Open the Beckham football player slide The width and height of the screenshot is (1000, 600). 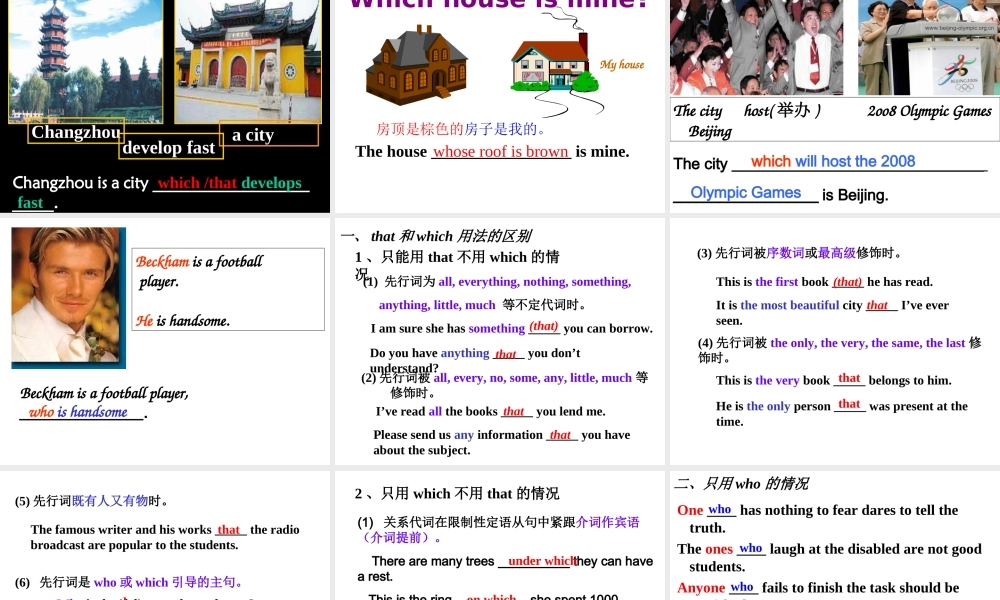pyautogui.click(x=165, y=341)
